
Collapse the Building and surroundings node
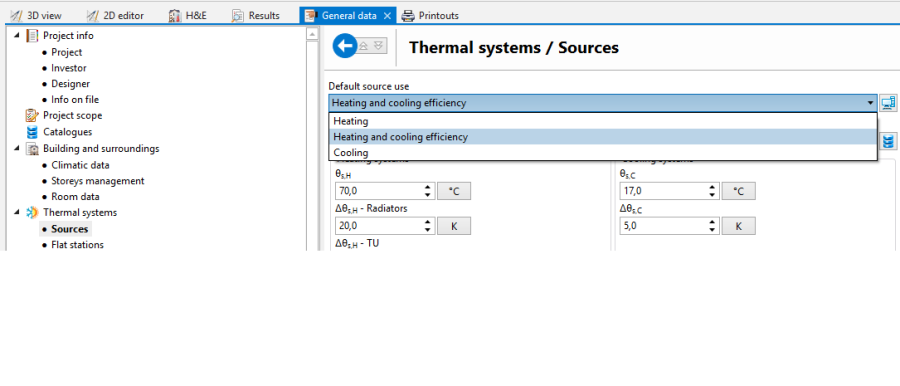pos(17,149)
